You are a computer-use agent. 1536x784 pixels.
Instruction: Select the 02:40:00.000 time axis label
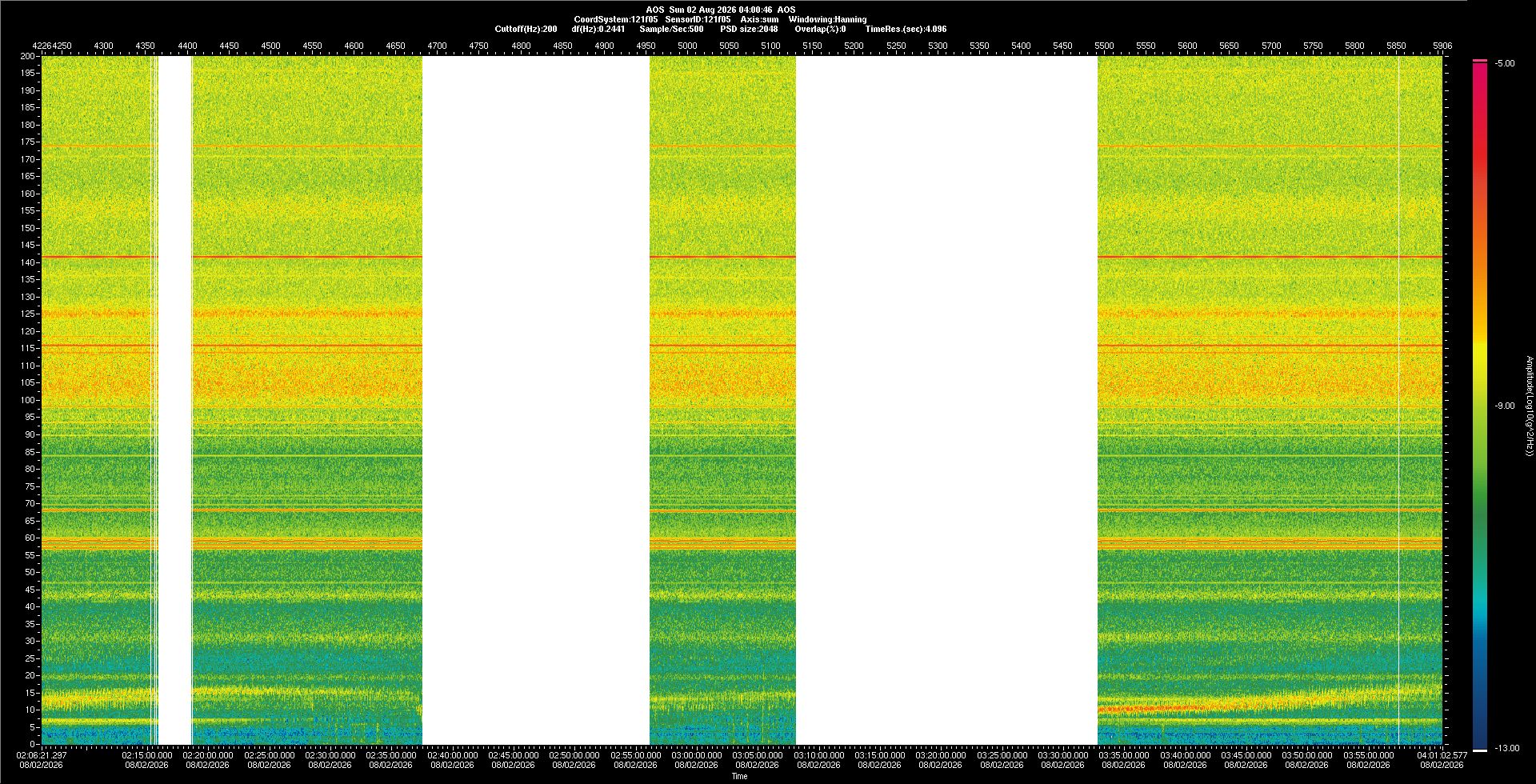pos(452,754)
